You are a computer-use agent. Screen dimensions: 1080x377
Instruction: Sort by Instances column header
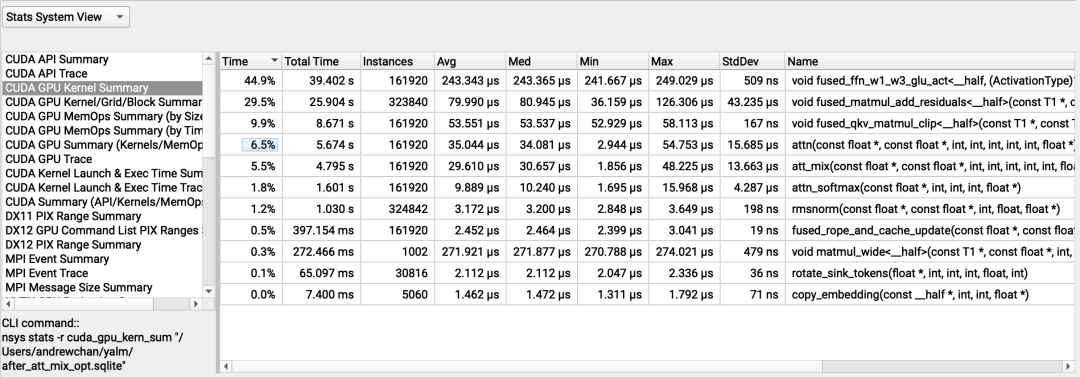pyautogui.click(x=397, y=61)
